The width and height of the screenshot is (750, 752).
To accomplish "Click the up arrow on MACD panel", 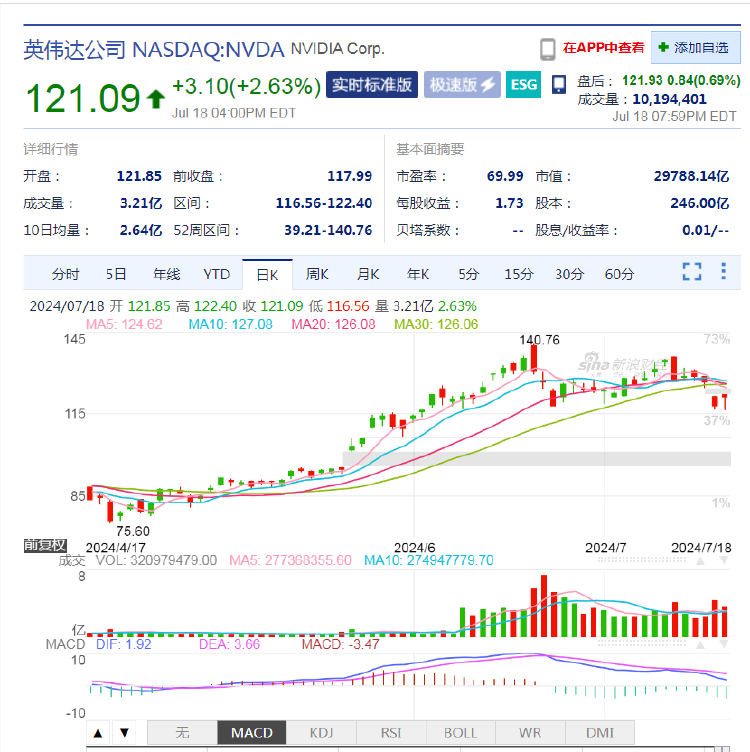I will [x=701, y=645].
